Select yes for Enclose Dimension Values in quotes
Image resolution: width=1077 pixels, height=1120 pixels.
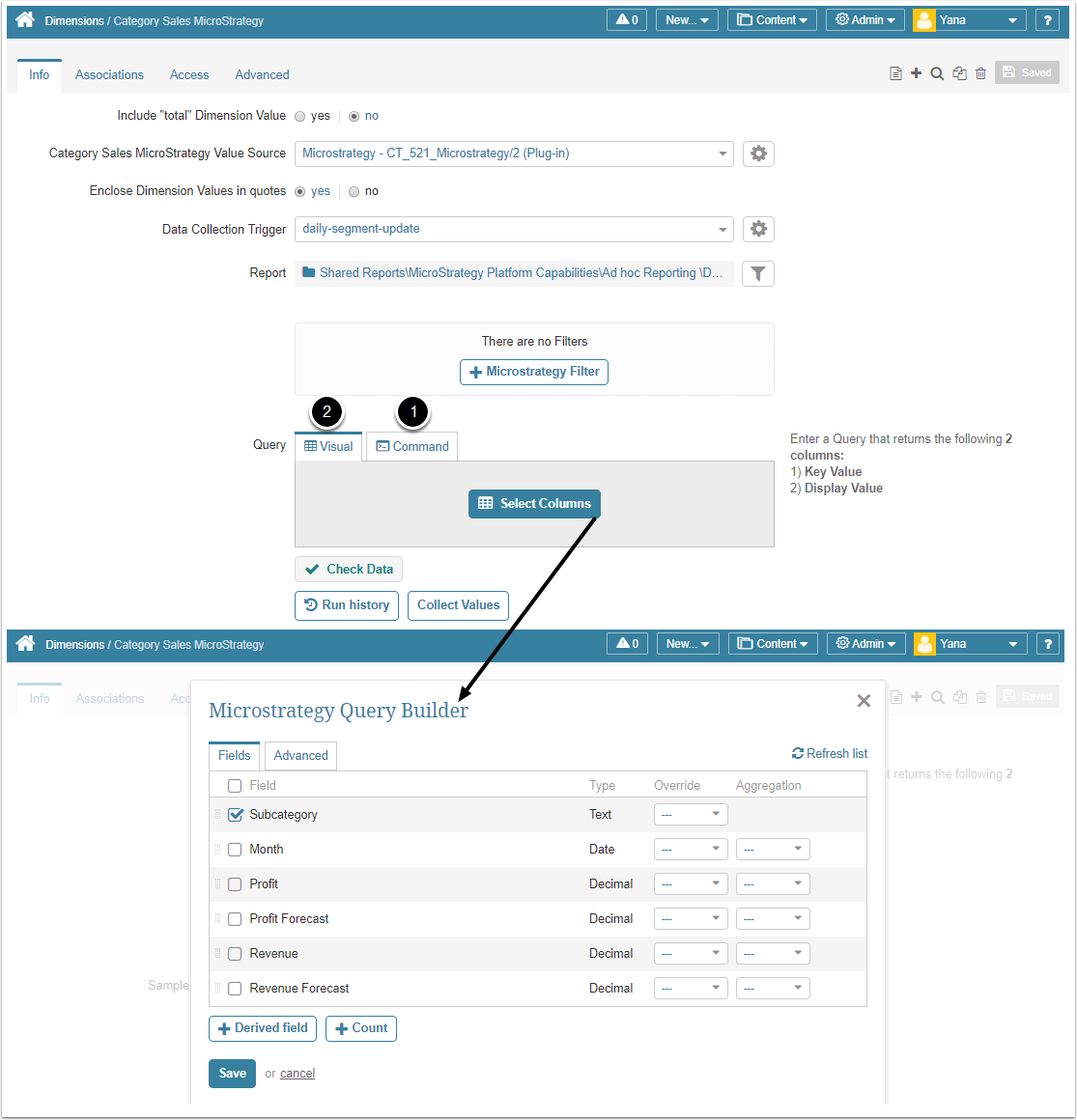pyautogui.click(x=300, y=191)
